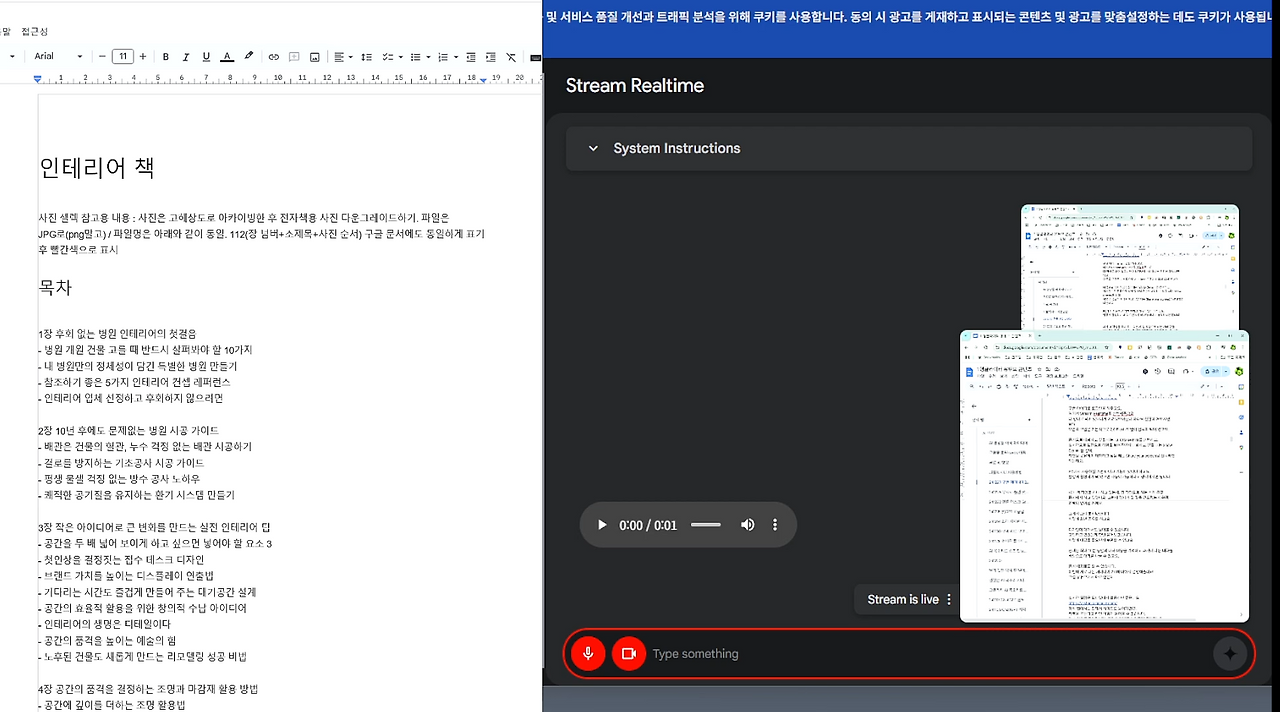
Task: Send a message with the sparkle button
Action: pyautogui.click(x=1230, y=653)
